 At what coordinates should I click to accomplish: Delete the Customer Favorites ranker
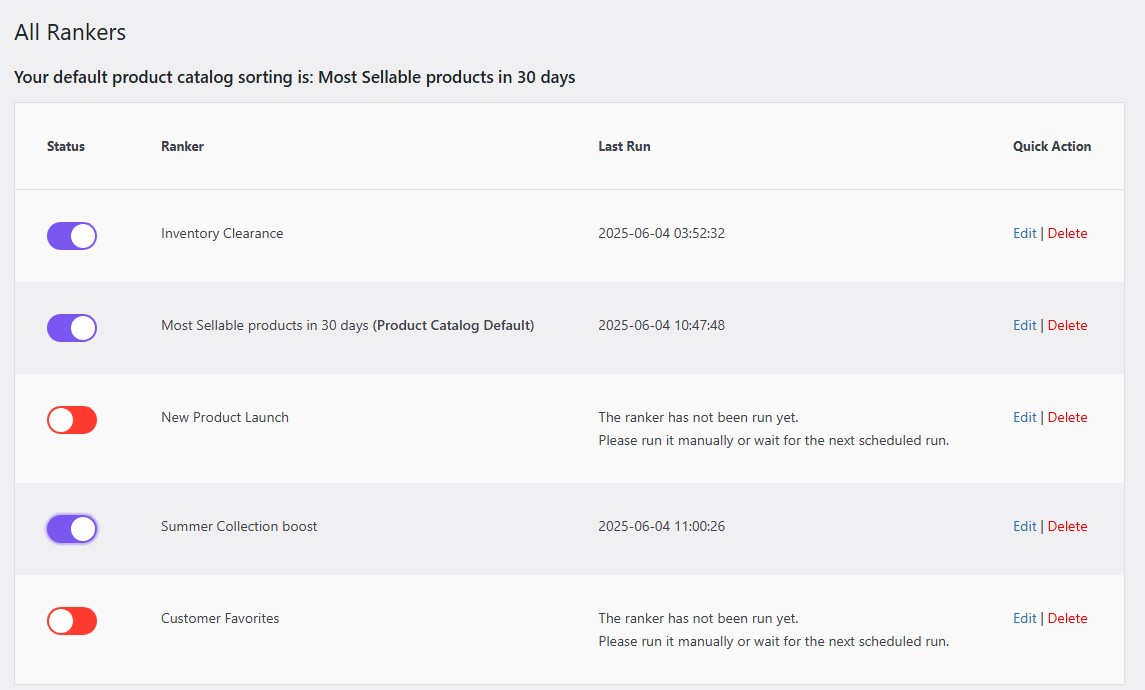click(1068, 618)
